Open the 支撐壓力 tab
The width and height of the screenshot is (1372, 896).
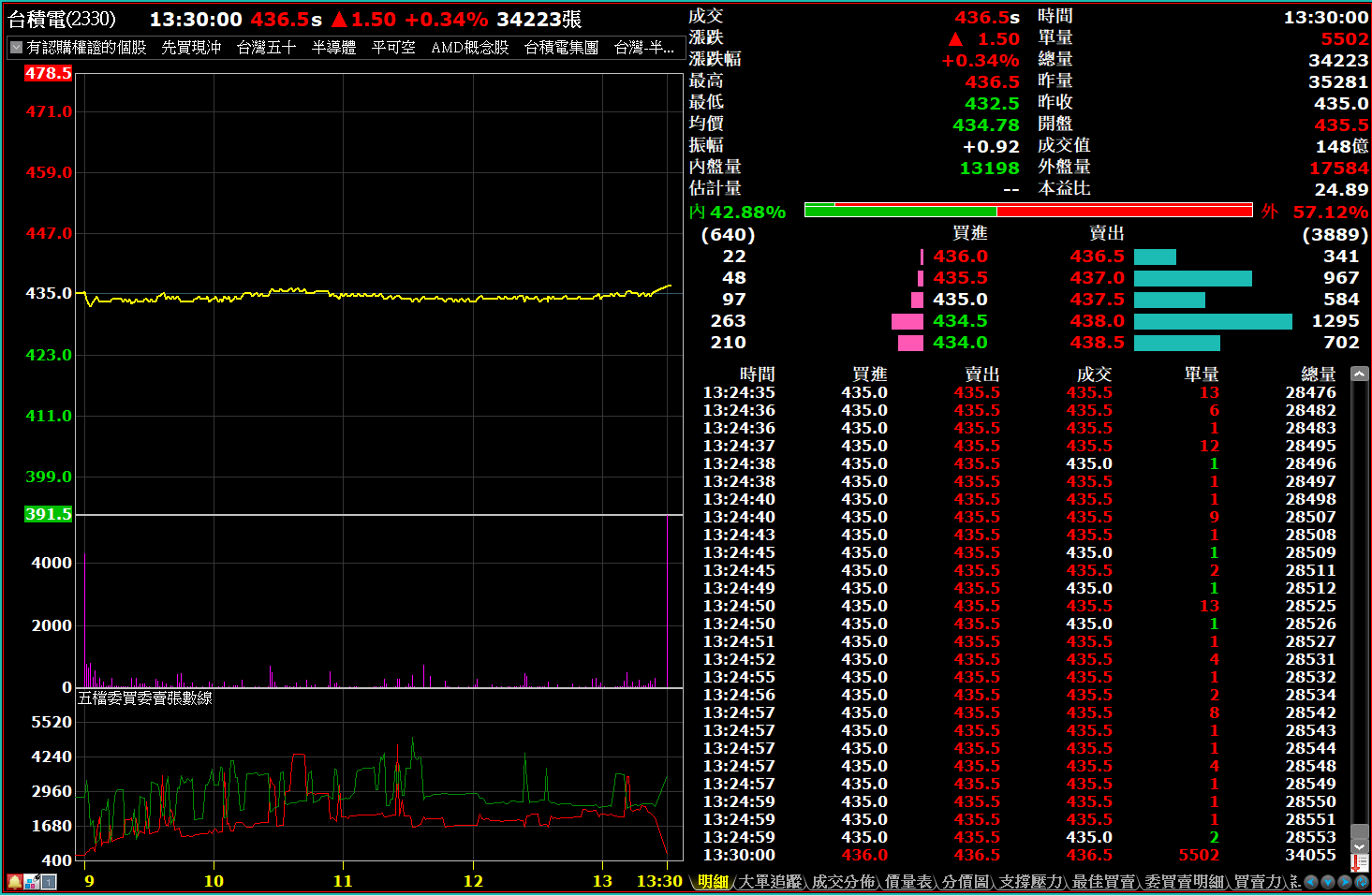tap(1030, 881)
